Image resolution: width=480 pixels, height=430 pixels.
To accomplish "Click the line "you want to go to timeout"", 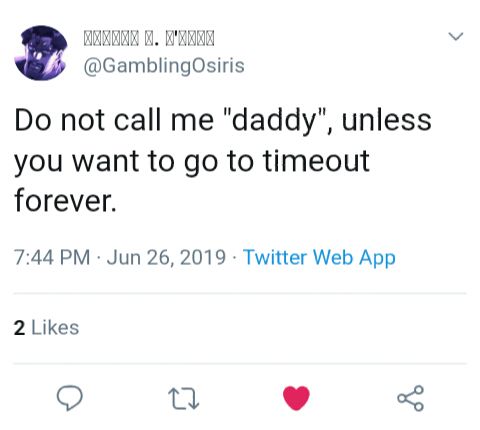I will click(192, 162).
